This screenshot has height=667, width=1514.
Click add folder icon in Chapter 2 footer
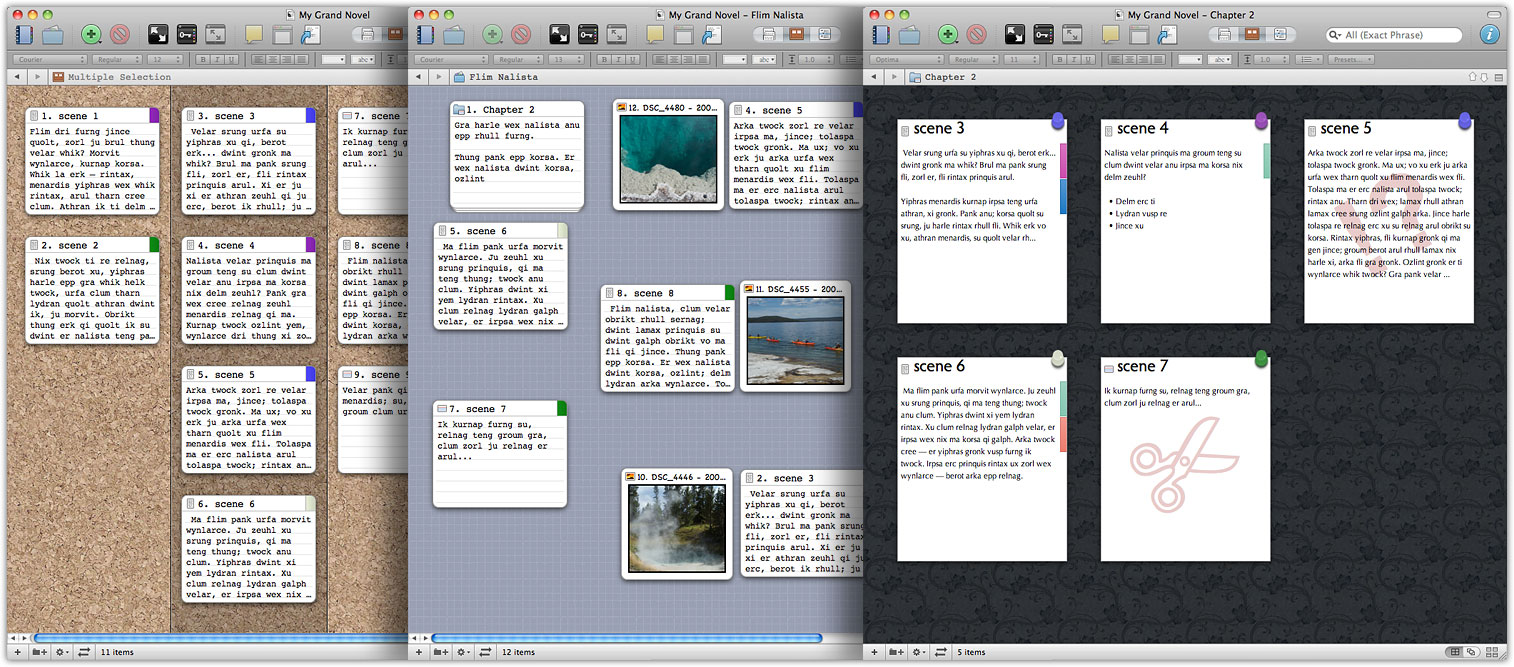click(896, 652)
